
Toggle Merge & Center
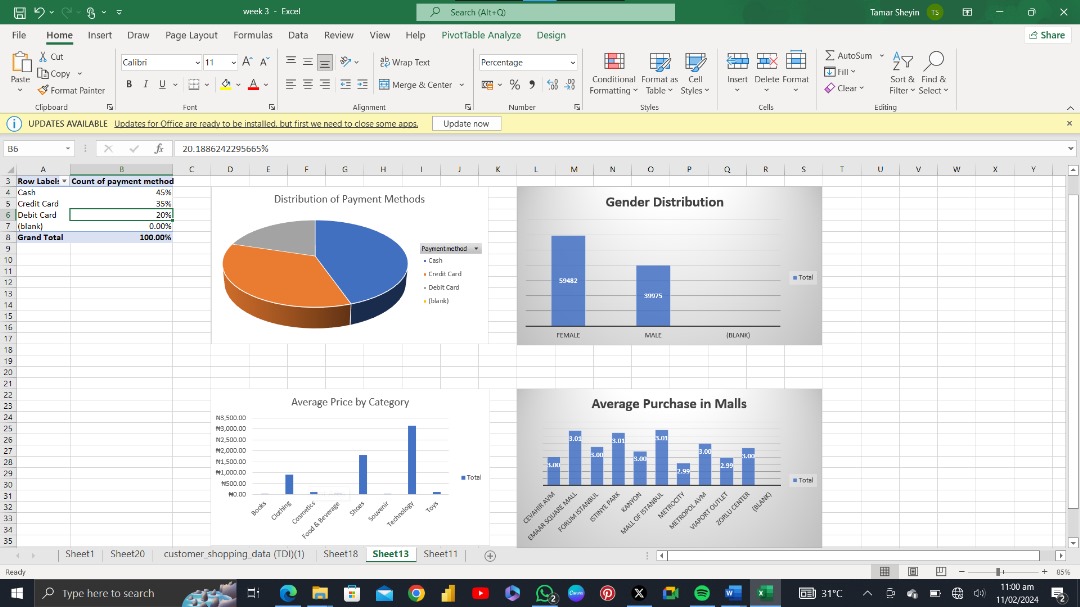[416, 85]
